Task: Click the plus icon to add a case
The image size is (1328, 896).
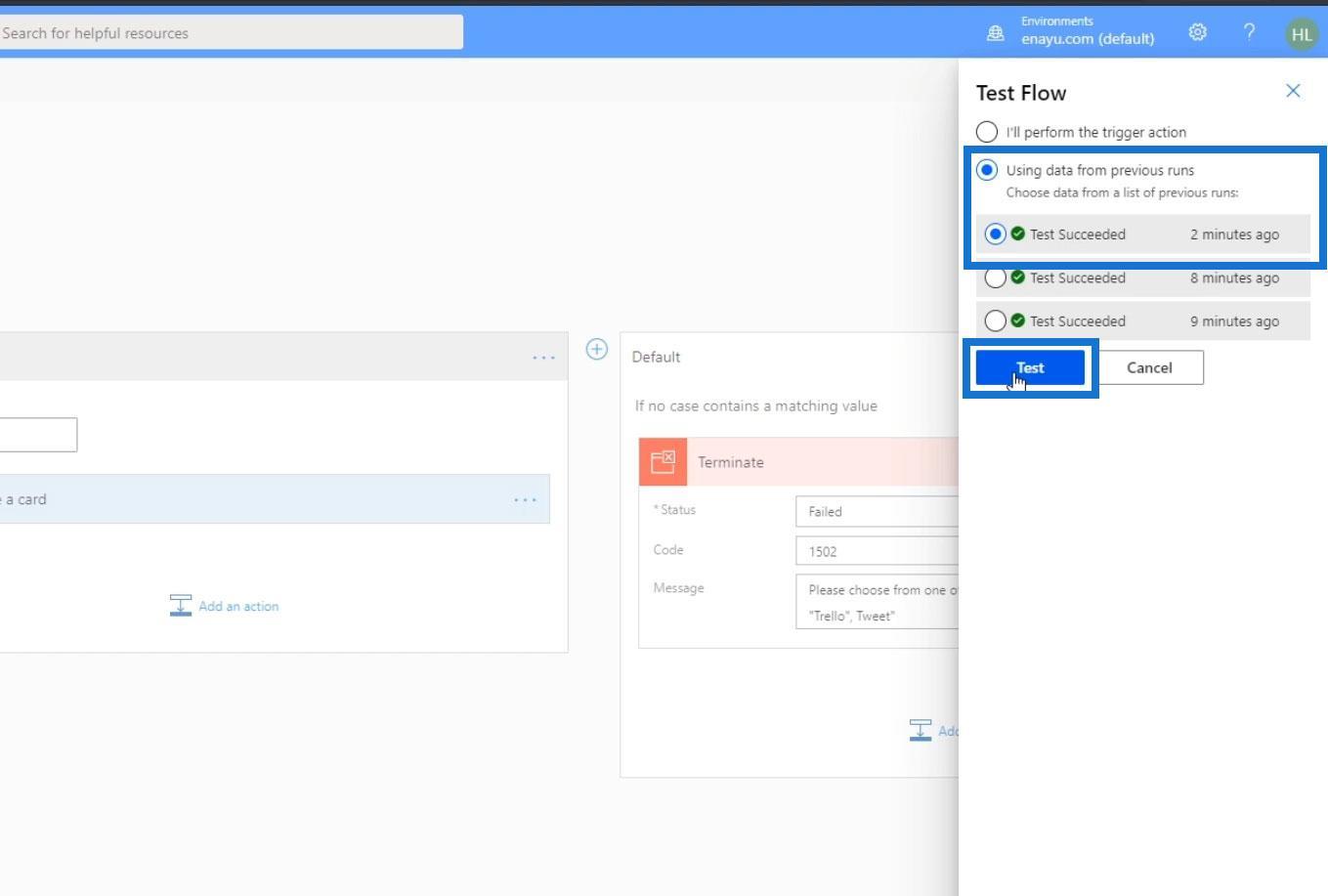Action: (x=596, y=349)
